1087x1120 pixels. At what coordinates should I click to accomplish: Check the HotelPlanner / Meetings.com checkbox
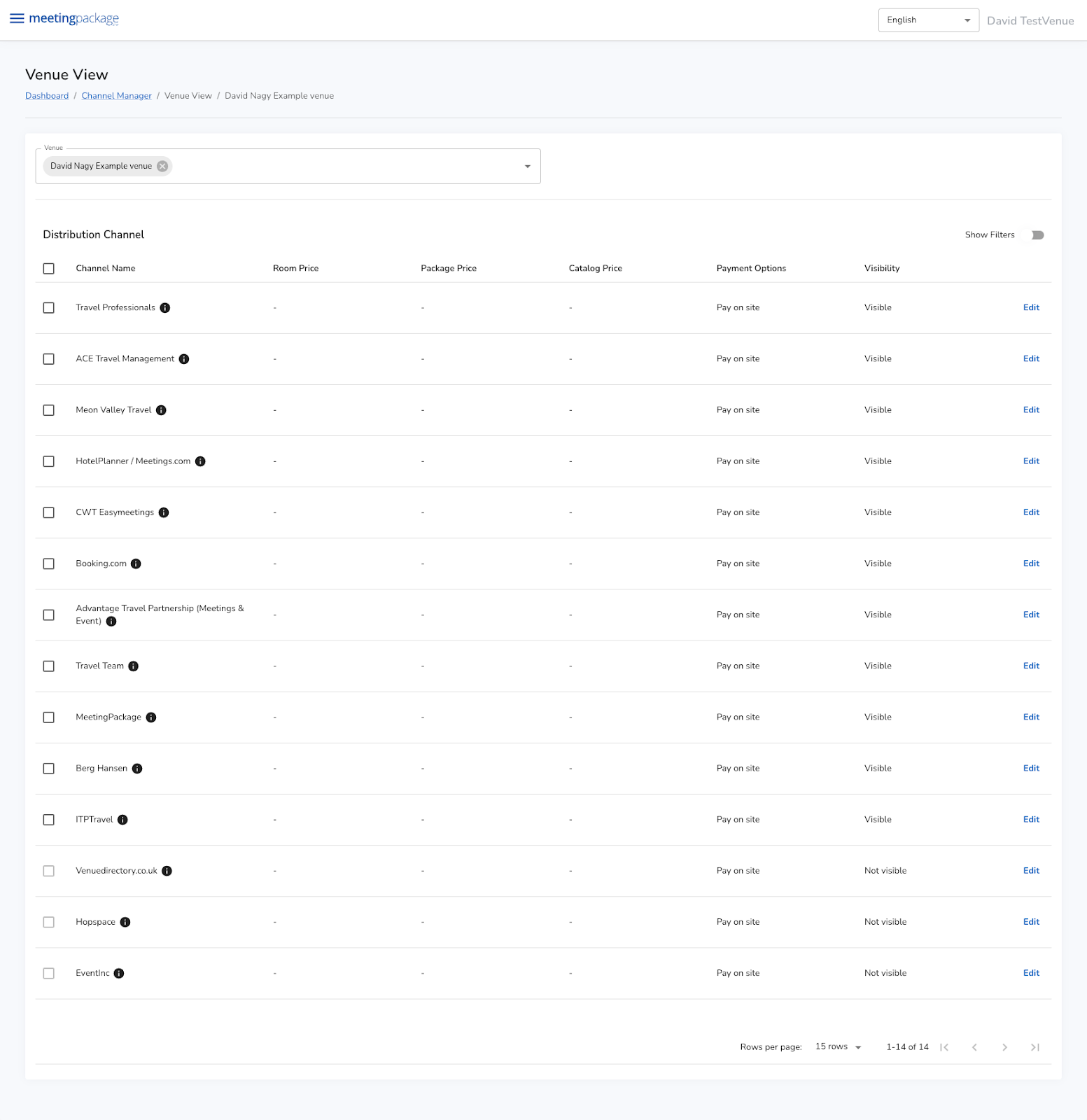tap(49, 461)
